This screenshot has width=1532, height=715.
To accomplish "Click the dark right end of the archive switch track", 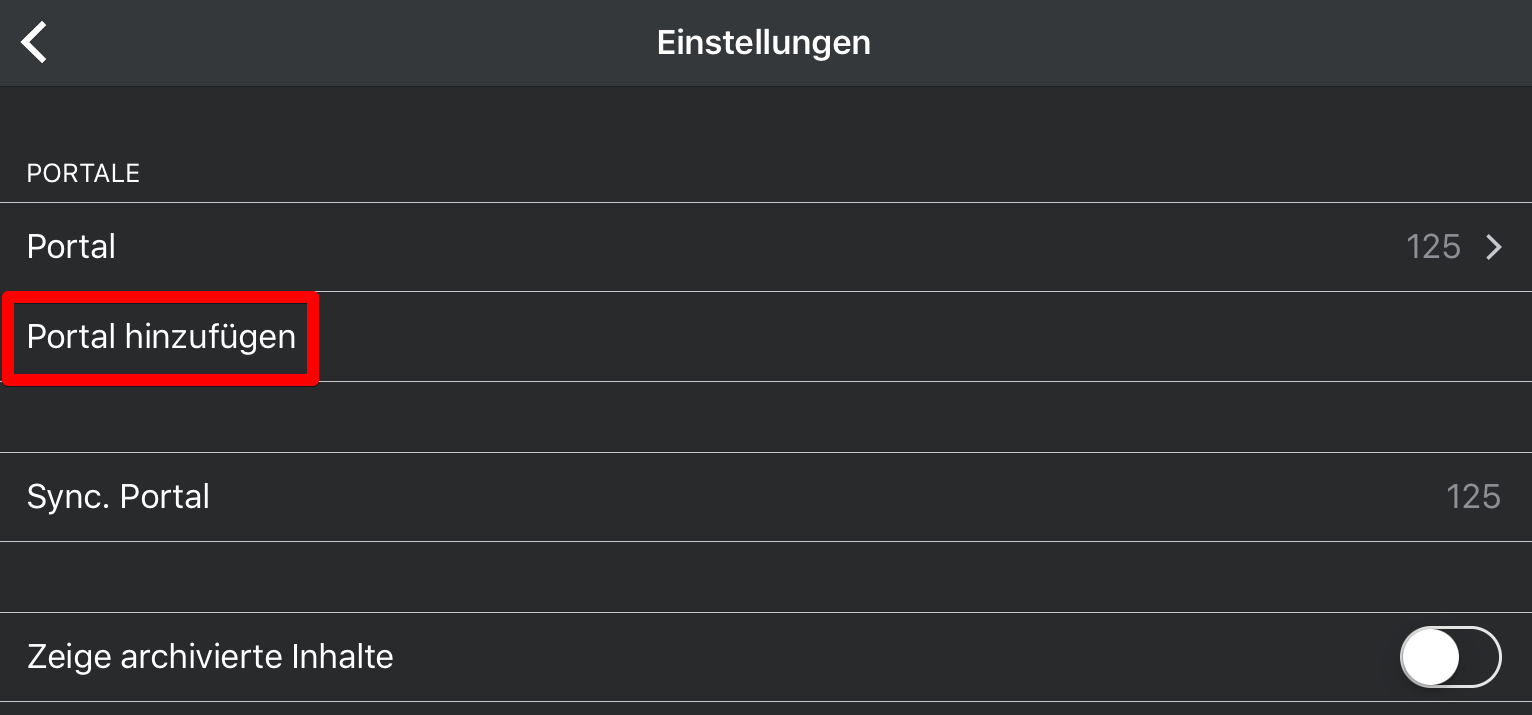I will 1482,657.
